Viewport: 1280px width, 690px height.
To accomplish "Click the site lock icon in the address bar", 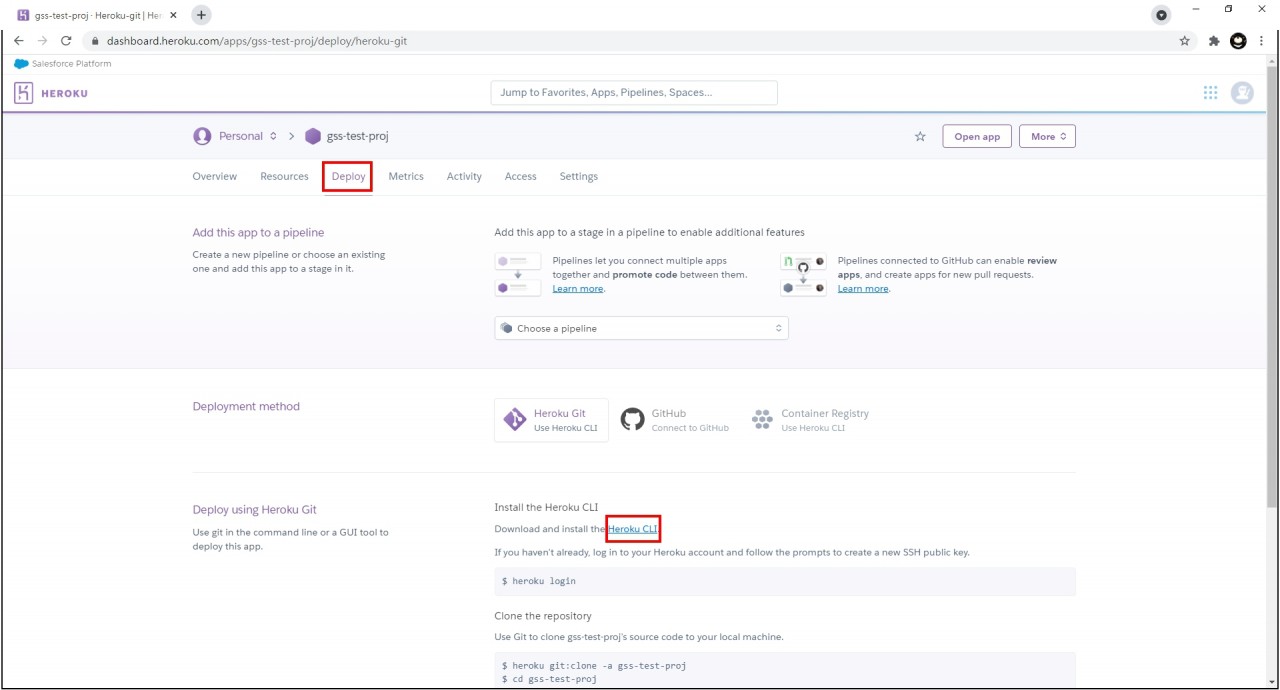I will (x=96, y=42).
